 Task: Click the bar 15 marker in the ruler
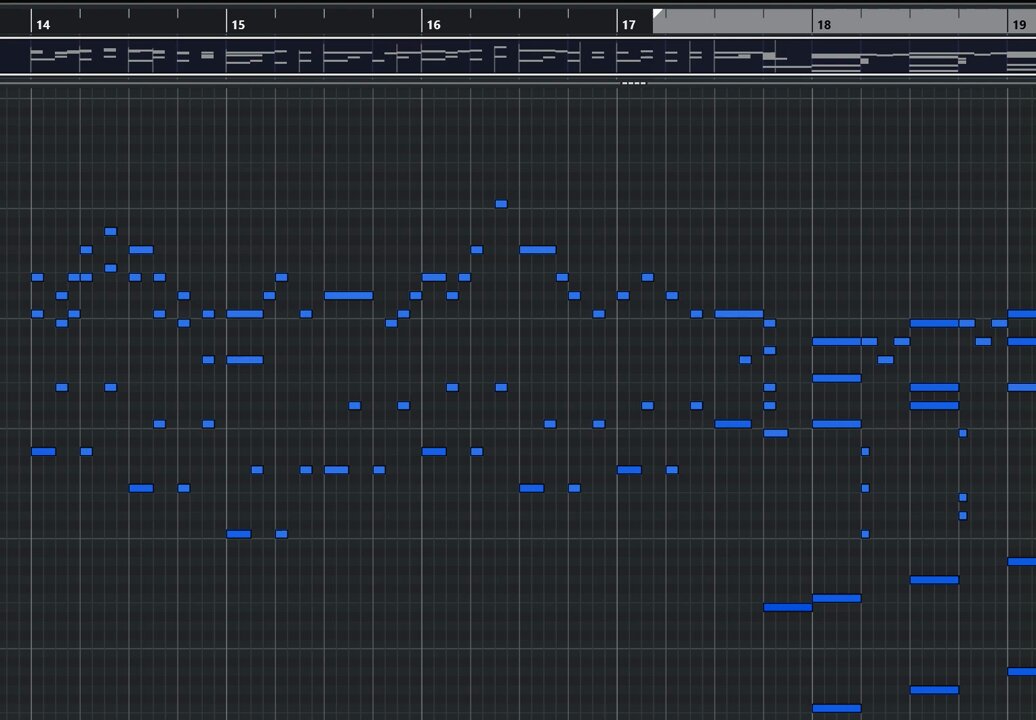pos(238,25)
